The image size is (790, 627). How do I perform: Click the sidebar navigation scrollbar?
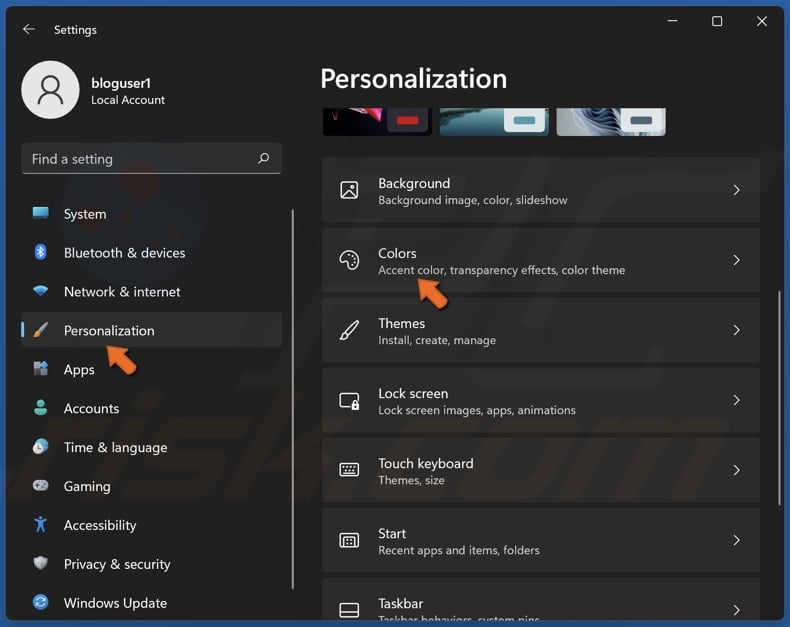[293, 399]
